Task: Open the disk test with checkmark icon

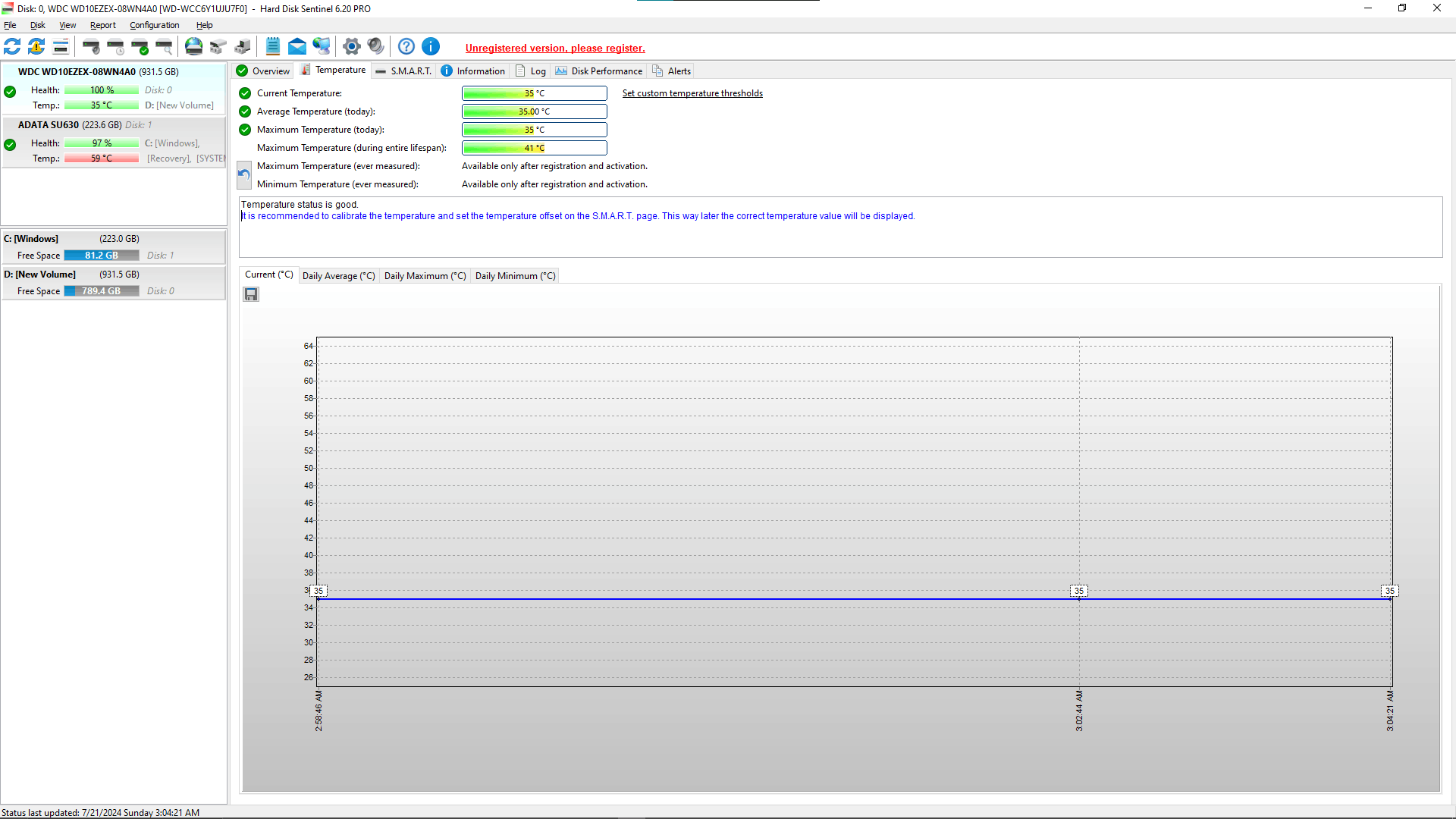Action: pyautogui.click(x=140, y=47)
